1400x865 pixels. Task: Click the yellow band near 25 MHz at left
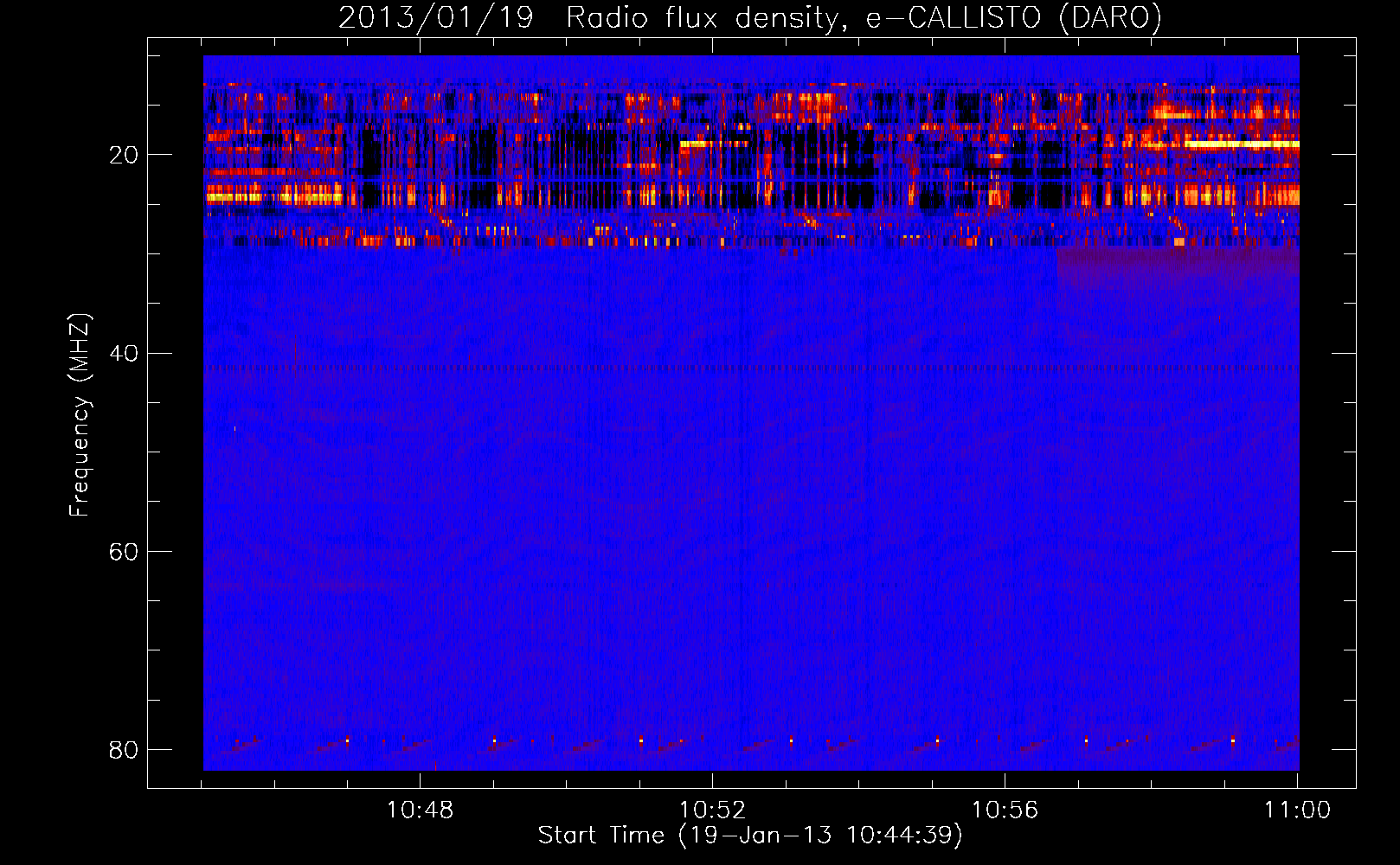(x=275, y=197)
